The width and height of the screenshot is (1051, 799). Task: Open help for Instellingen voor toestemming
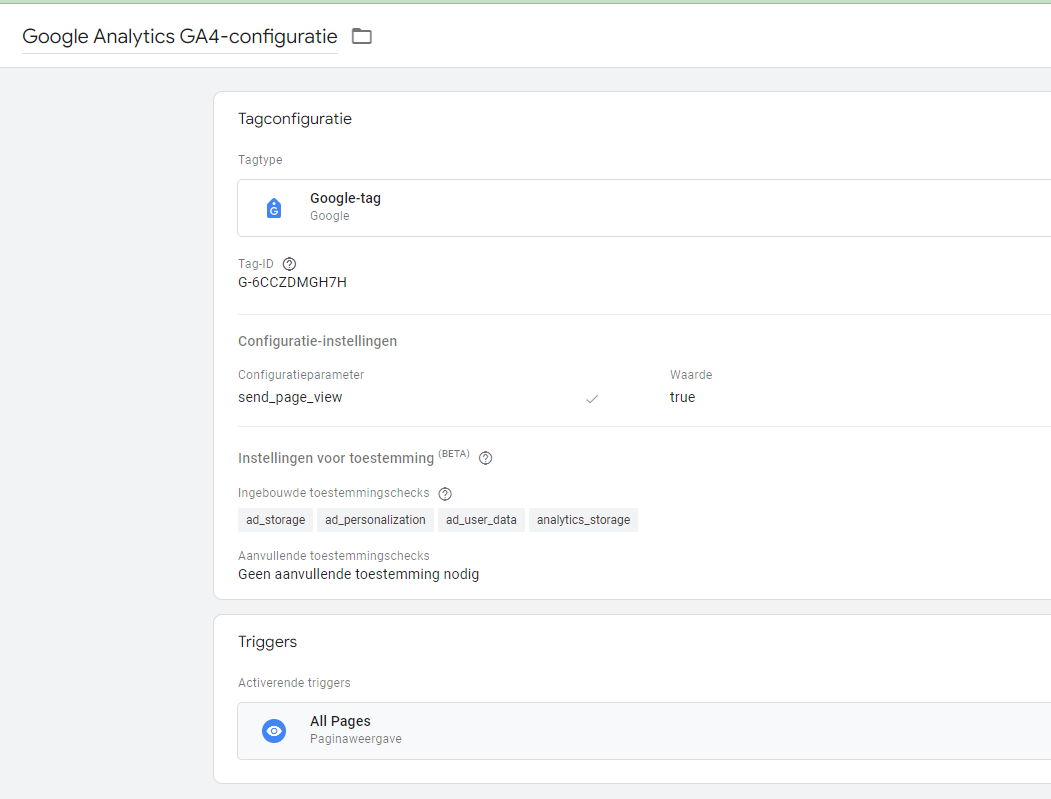pyautogui.click(x=486, y=458)
